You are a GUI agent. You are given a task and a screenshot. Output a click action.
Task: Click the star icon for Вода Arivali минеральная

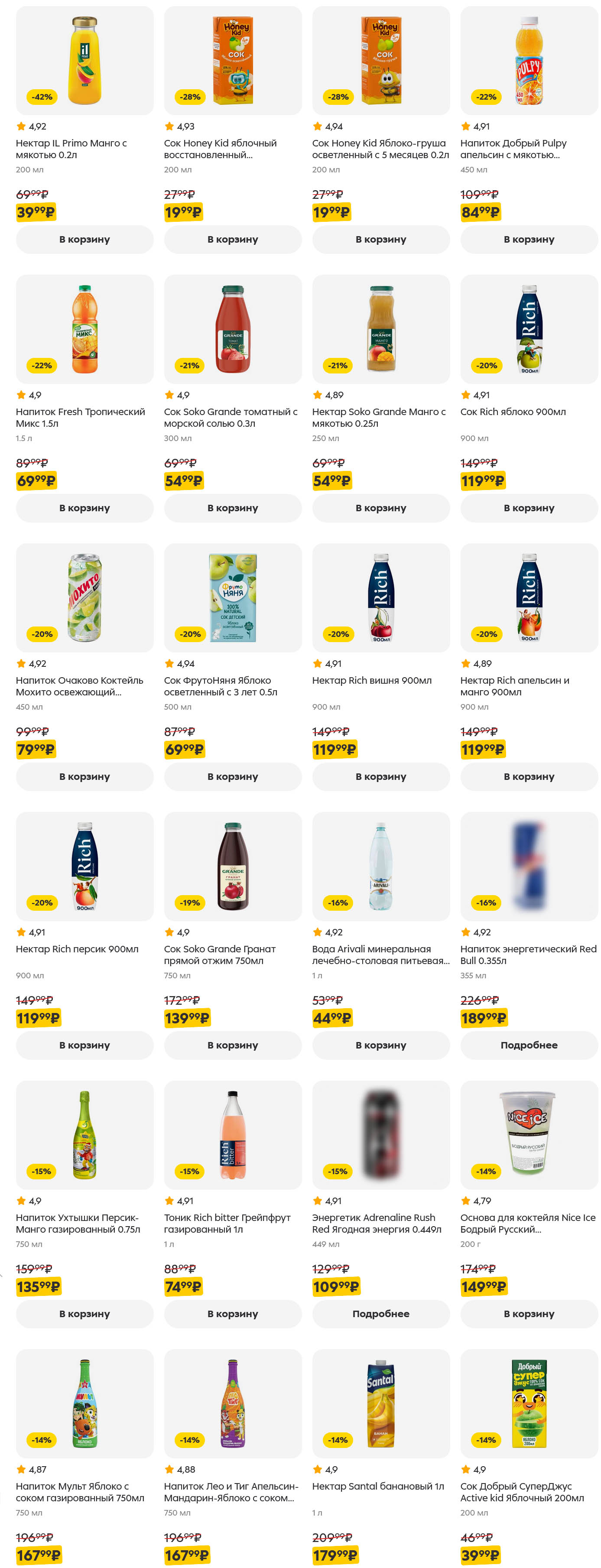(x=317, y=932)
